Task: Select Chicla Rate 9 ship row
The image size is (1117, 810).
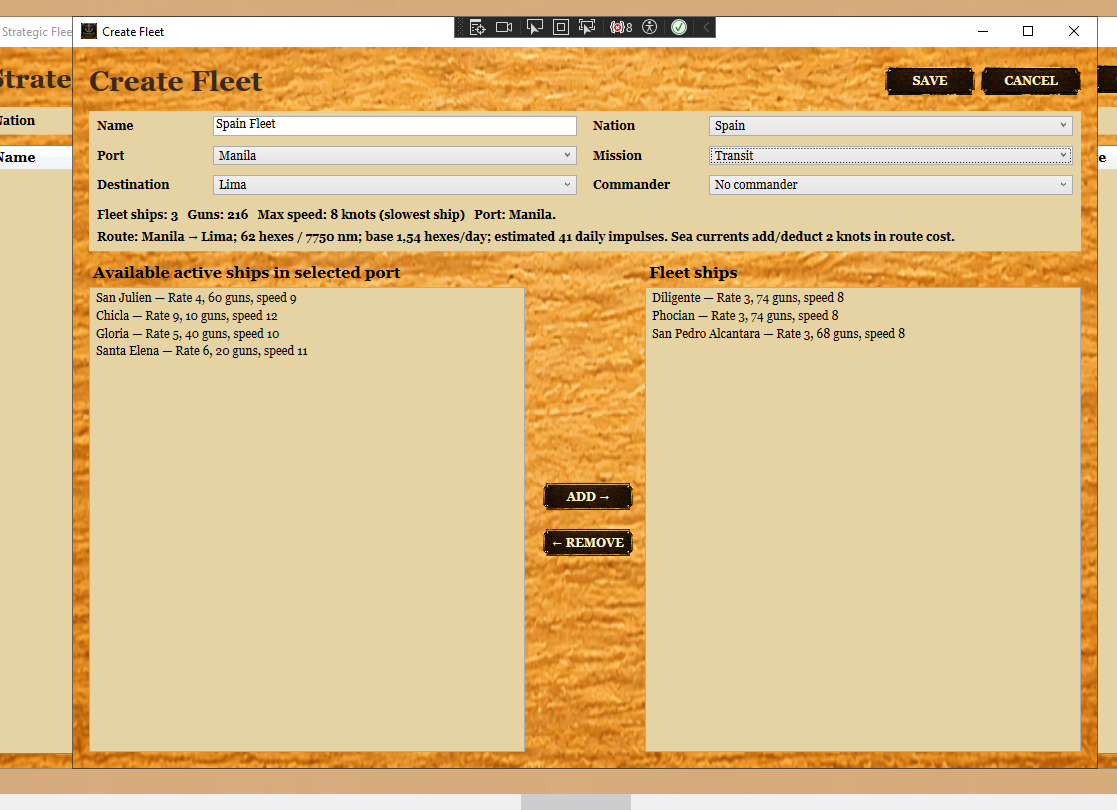Action: point(307,316)
